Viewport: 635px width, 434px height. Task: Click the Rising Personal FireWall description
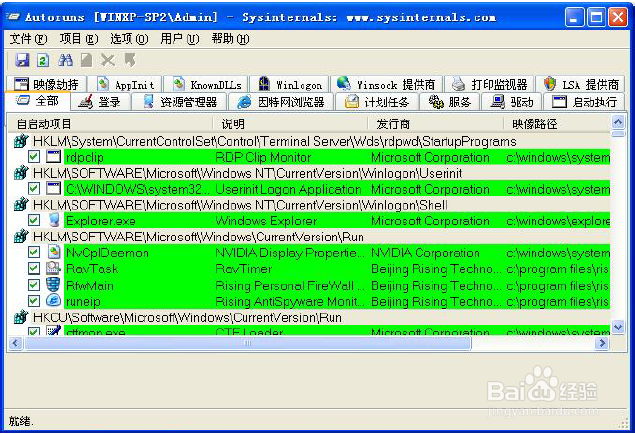pos(290,285)
